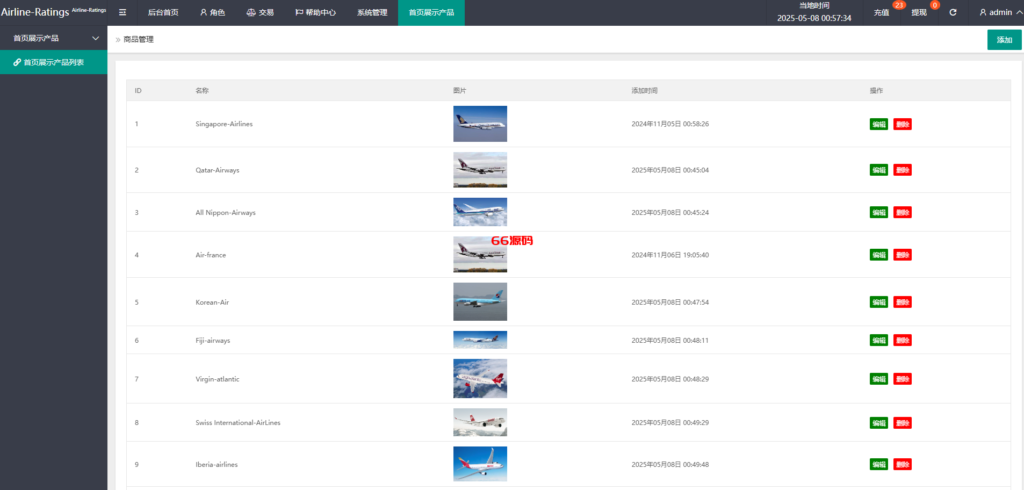Screen dimensions: 1024x490
Task: Open the 系统管理 menu
Action: pyautogui.click(x=372, y=12)
